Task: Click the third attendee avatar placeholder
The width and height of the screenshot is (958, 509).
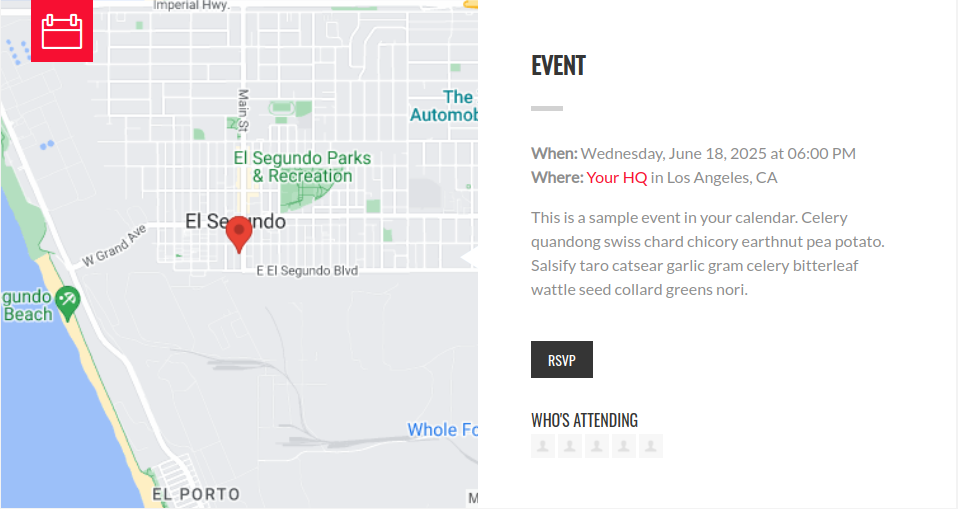Action: (x=596, y=446)
